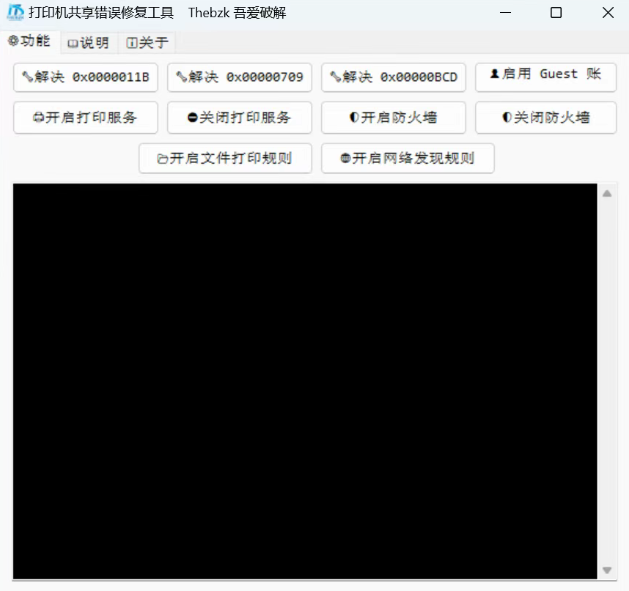
Task: Open the 关于 tab
Action: [147, 43]
